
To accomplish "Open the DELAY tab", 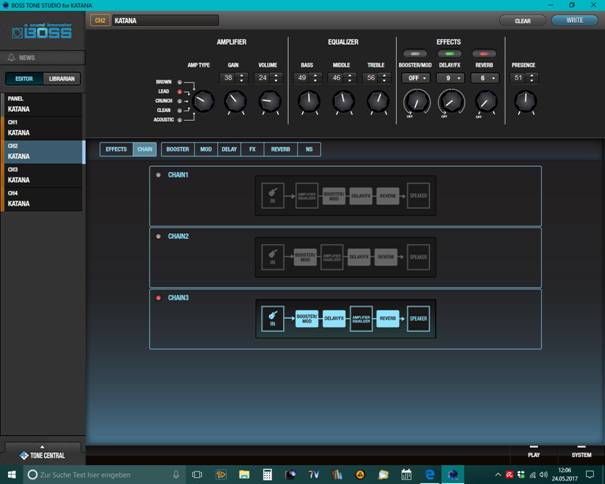I will pos(229,149).
